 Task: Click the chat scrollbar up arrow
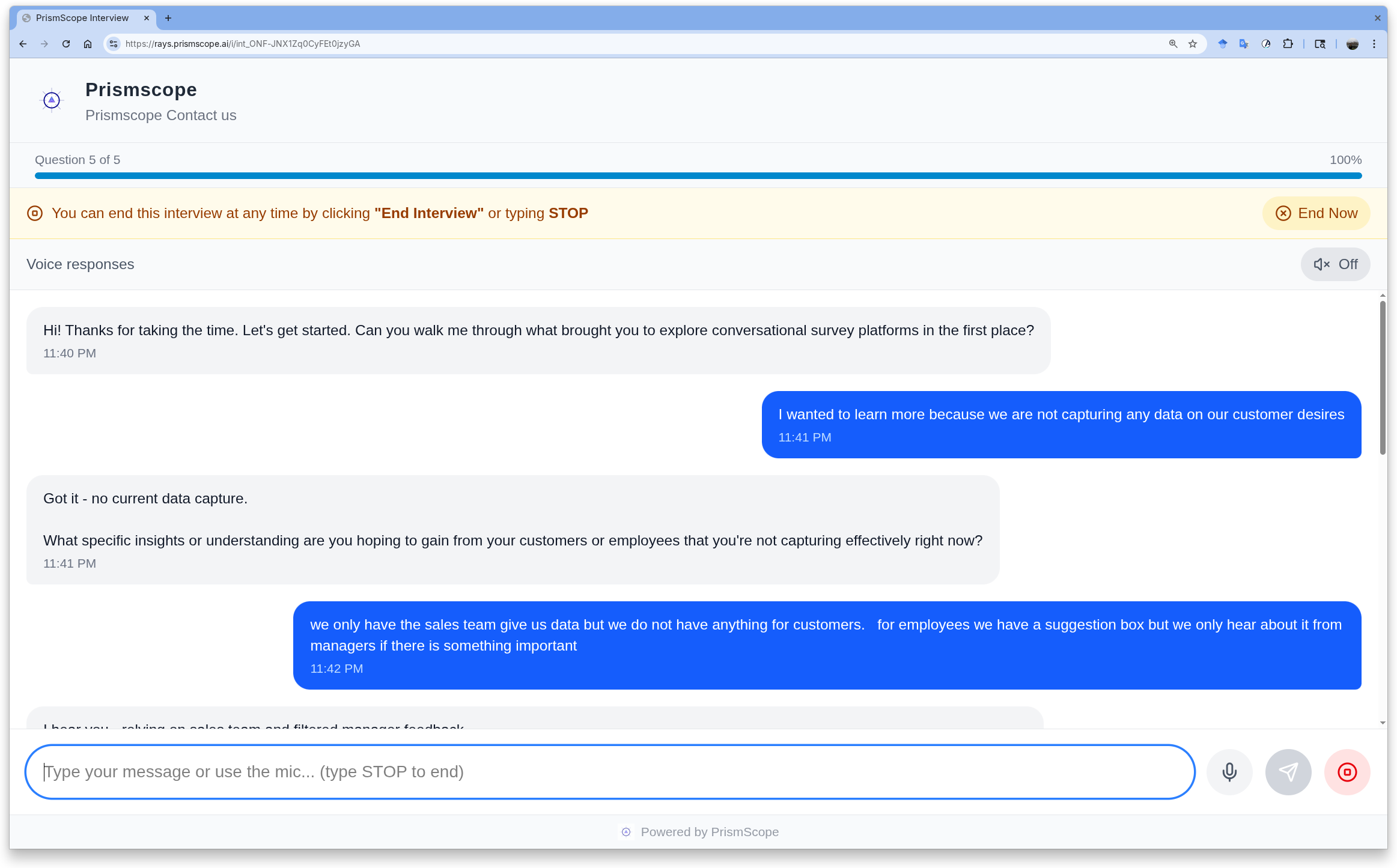[1383, 296]
